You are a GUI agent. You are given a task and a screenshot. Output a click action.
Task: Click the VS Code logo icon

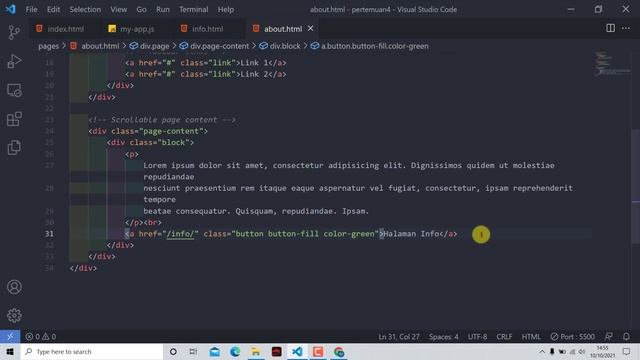coord(11,9)
